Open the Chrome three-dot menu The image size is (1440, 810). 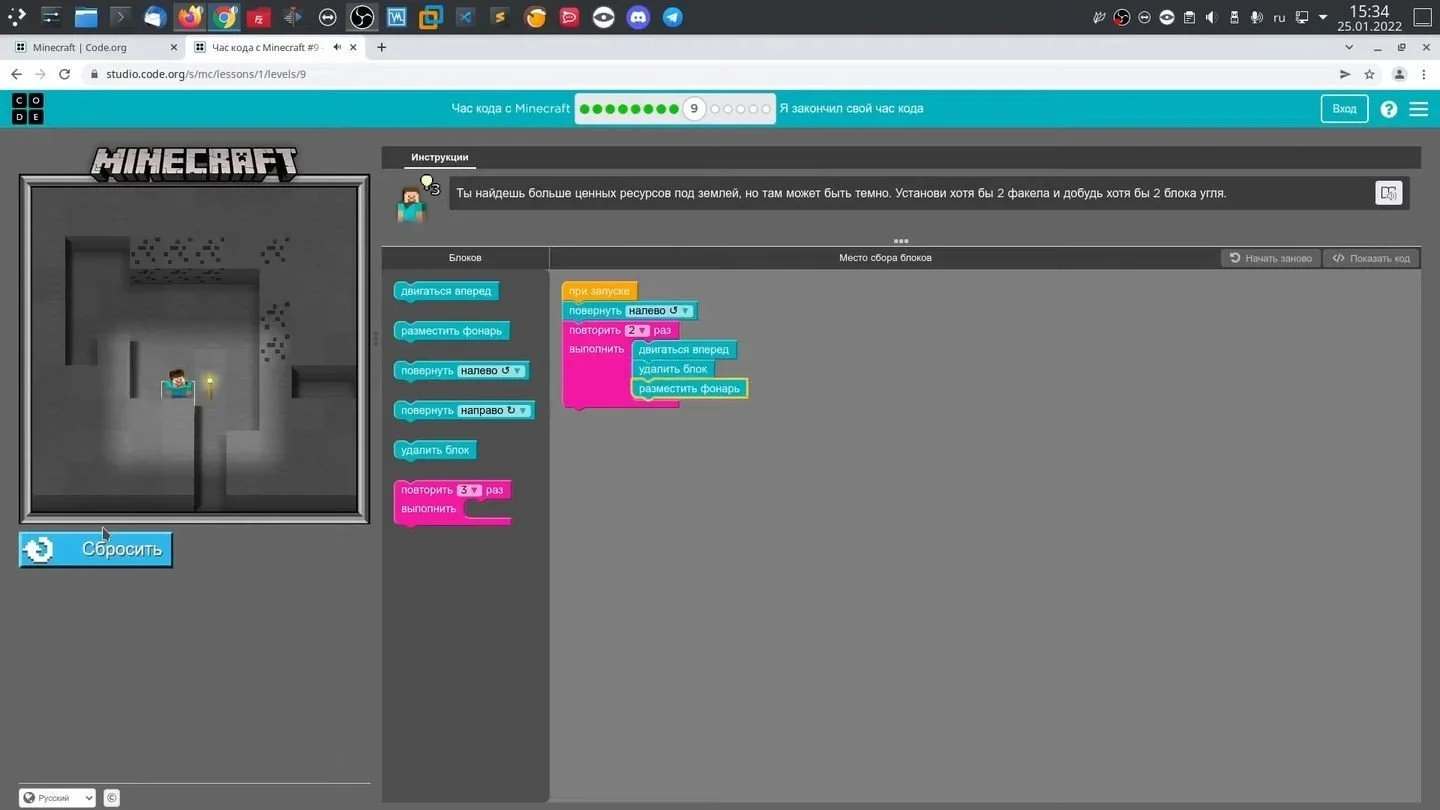(1424, 74)
